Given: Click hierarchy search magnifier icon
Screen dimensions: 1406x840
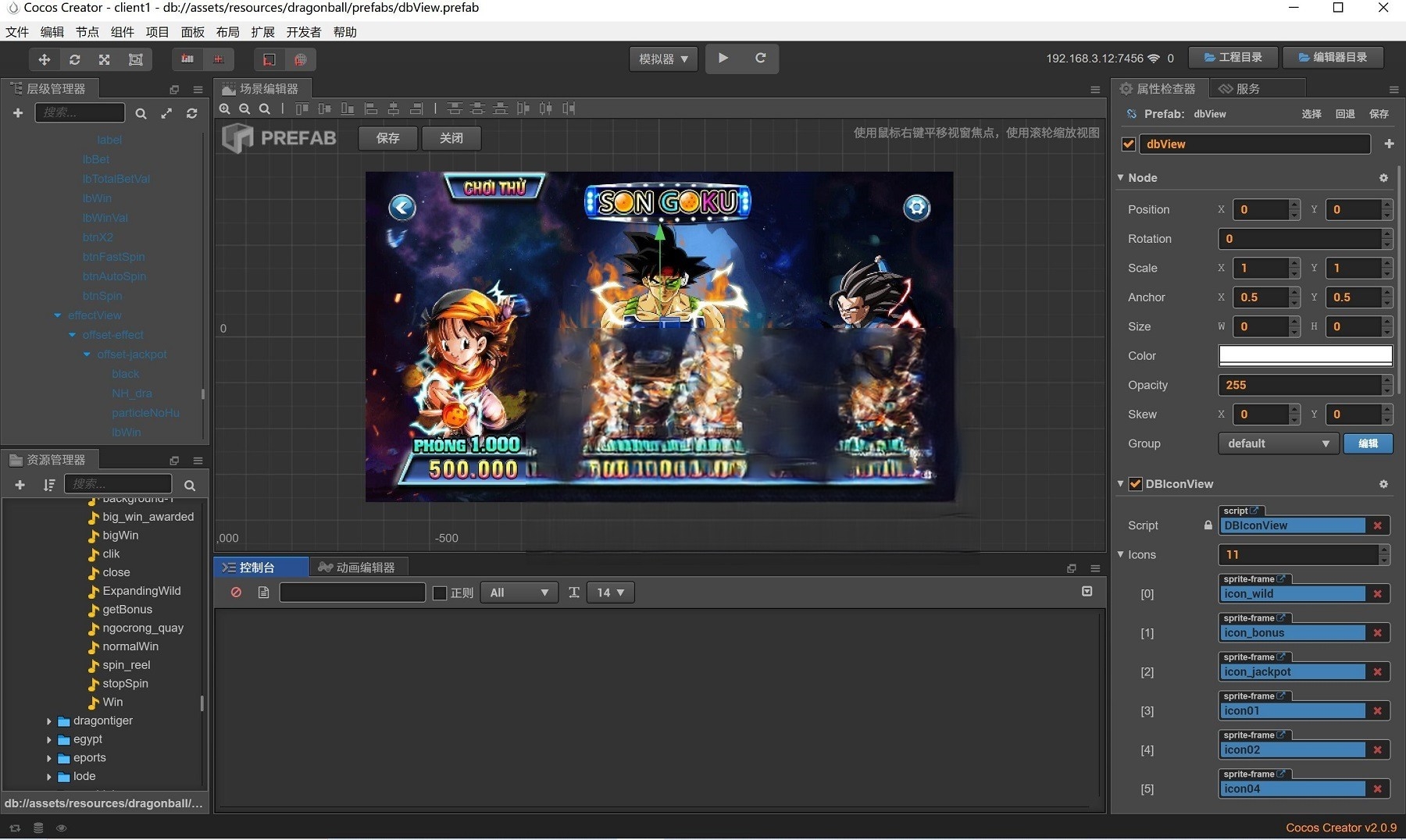Looking at the screenshot, I should [x=141, y=113].
